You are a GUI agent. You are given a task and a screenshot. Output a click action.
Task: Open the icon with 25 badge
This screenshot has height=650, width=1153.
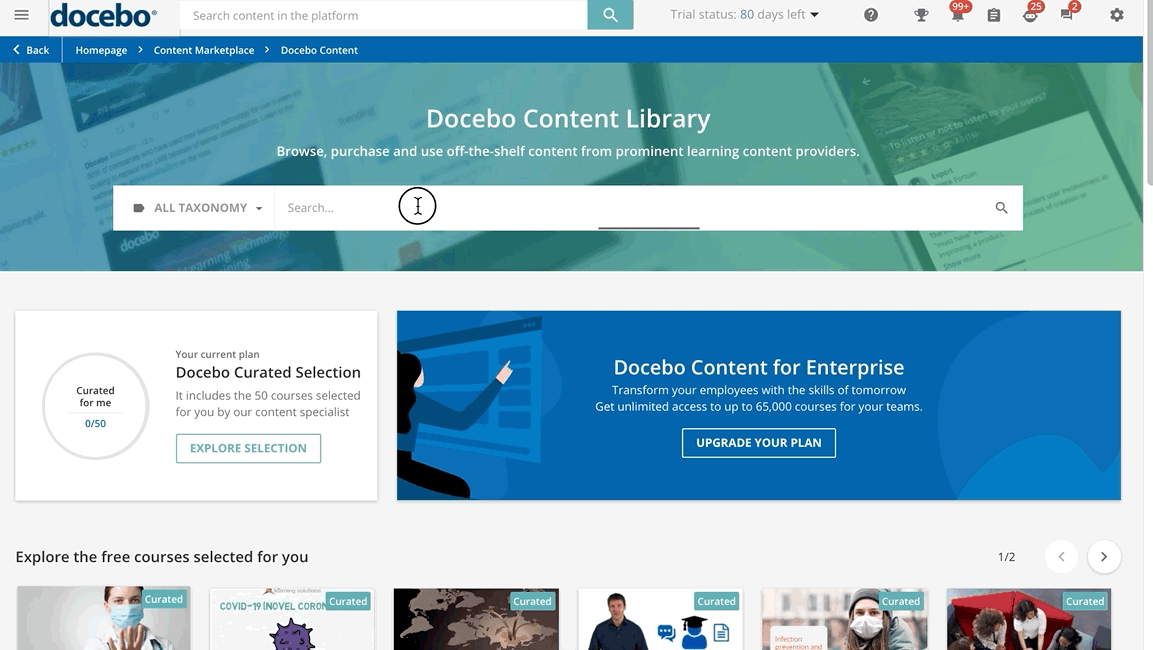(x=1030, y=15)
